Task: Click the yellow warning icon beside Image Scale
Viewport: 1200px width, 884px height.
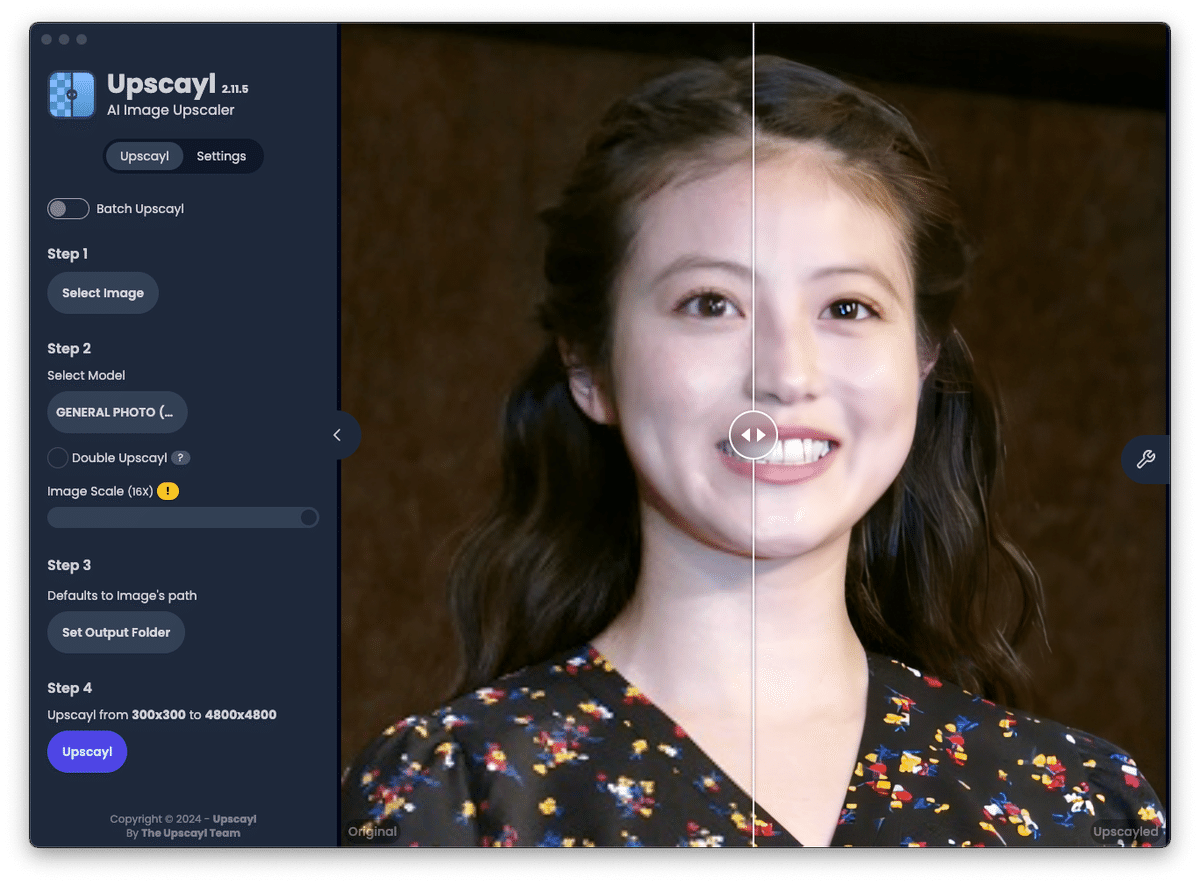Action: click(x=168, y=491)
